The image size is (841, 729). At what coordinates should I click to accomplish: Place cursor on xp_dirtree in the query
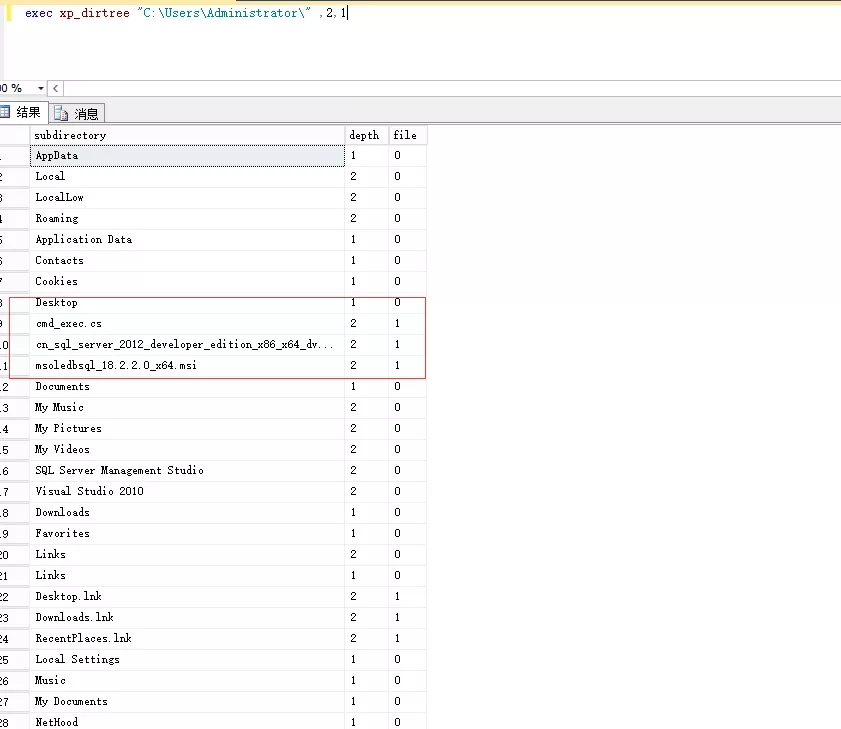(94, 13)
